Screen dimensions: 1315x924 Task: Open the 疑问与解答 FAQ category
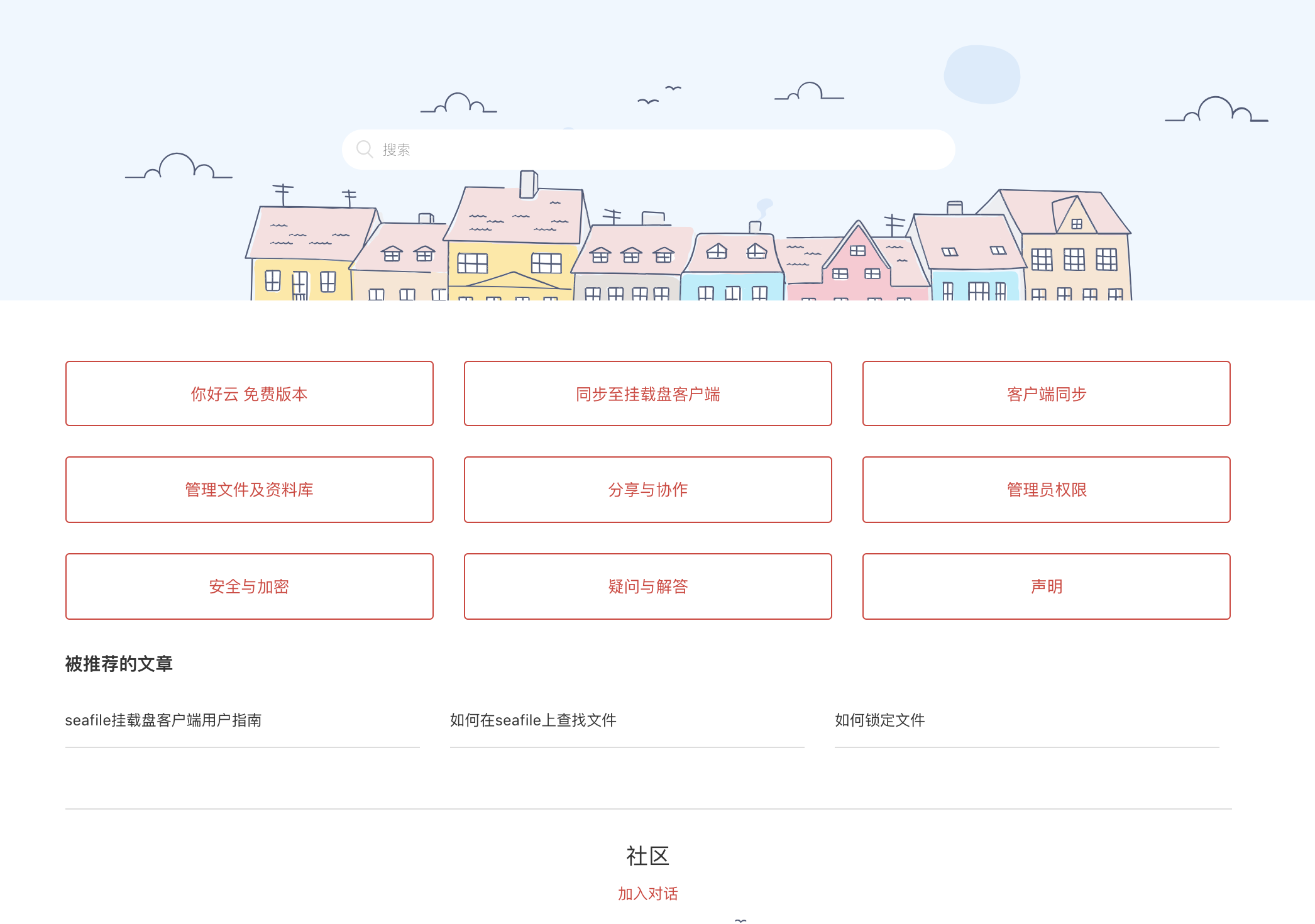click(x=647, y=586)
